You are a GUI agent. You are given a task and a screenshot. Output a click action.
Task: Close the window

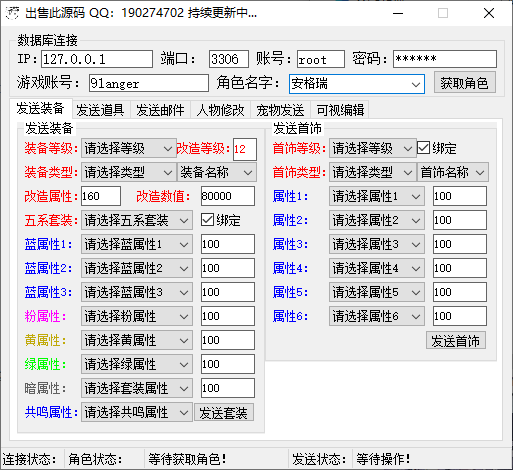[489, 13]
